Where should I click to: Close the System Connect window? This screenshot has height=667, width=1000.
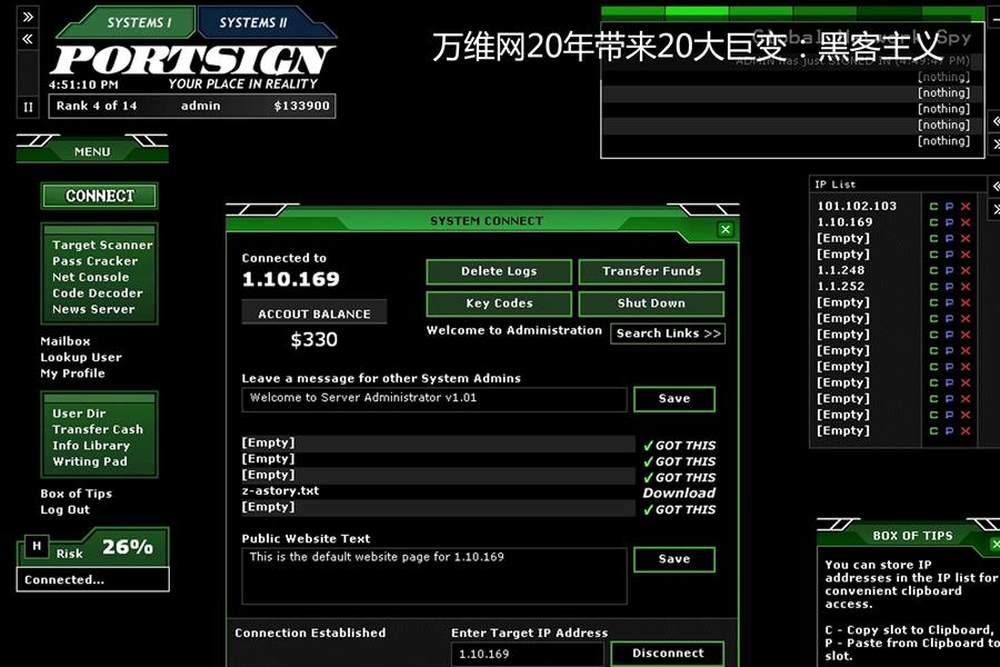pyautogui.click(x=725, y=230)
